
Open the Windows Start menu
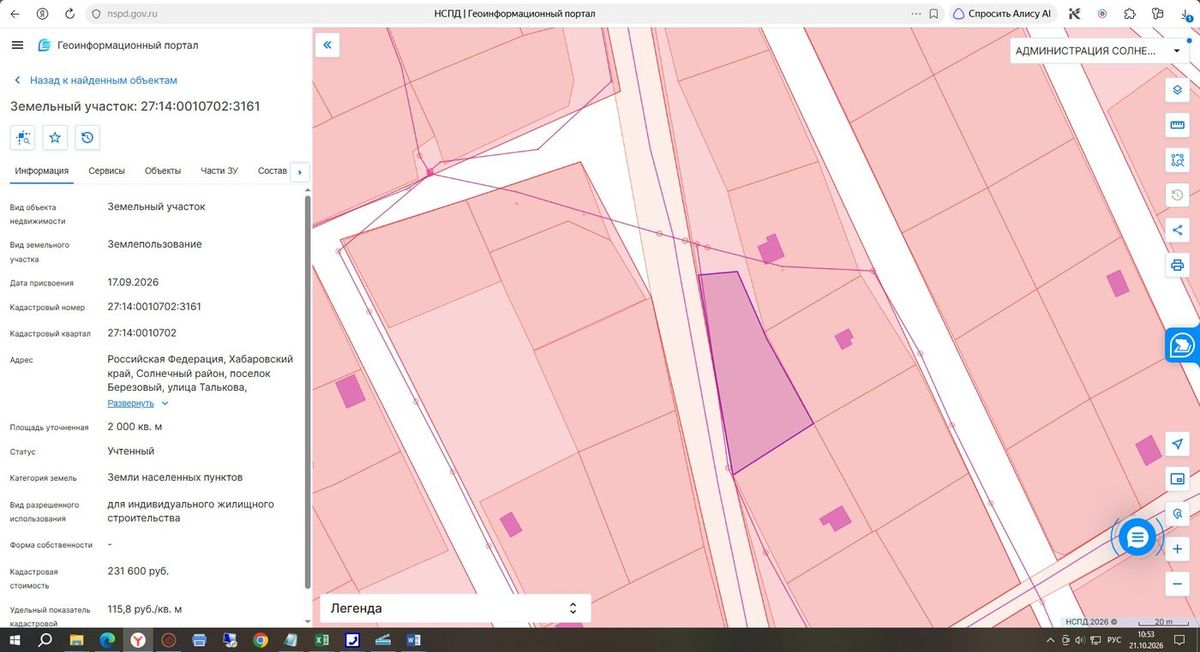16,640
